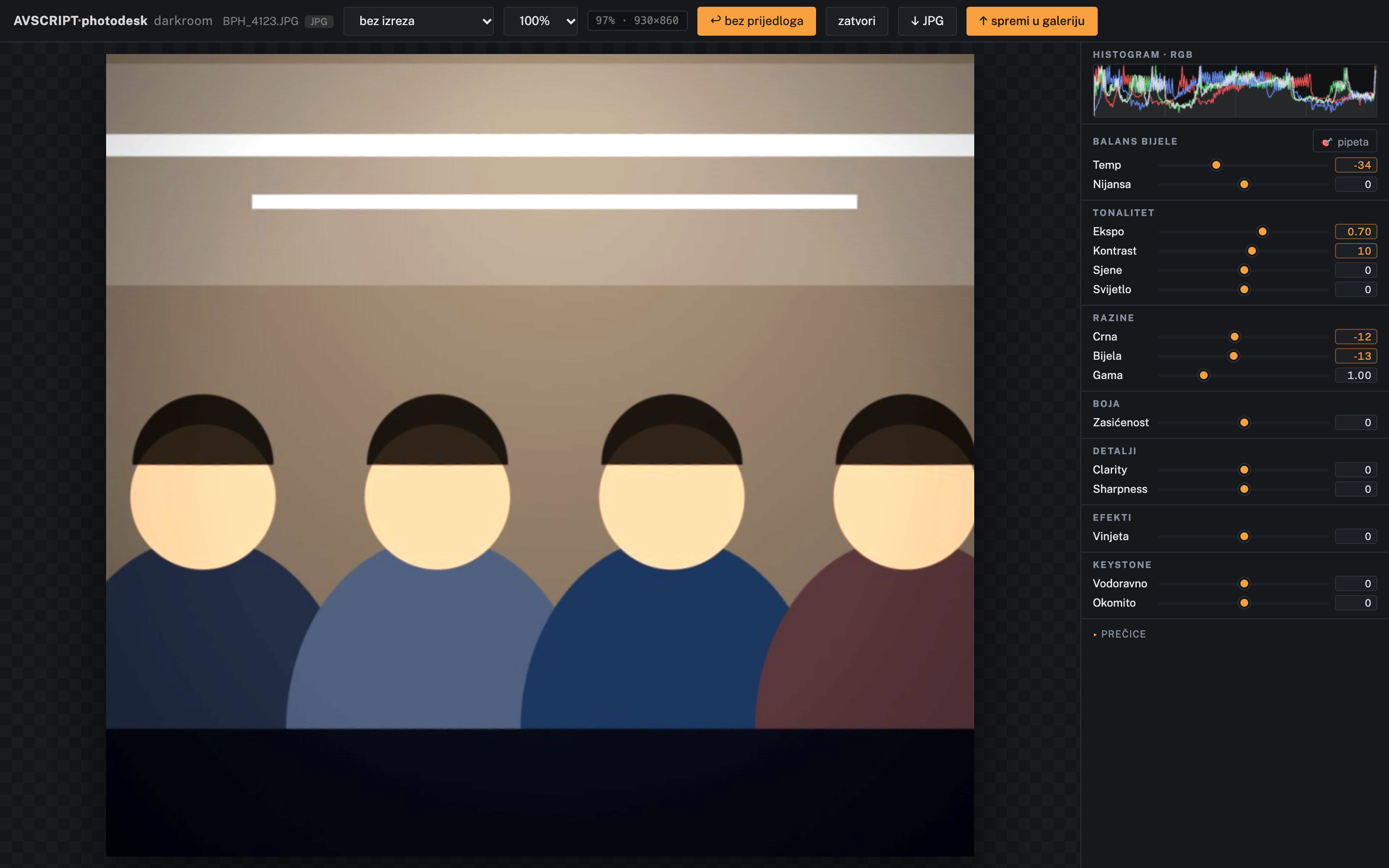Image resolution: width=1389 pixels, height=868 pixels.
Task: Click the Crna value field showing -12
Action: point(1356,337)
